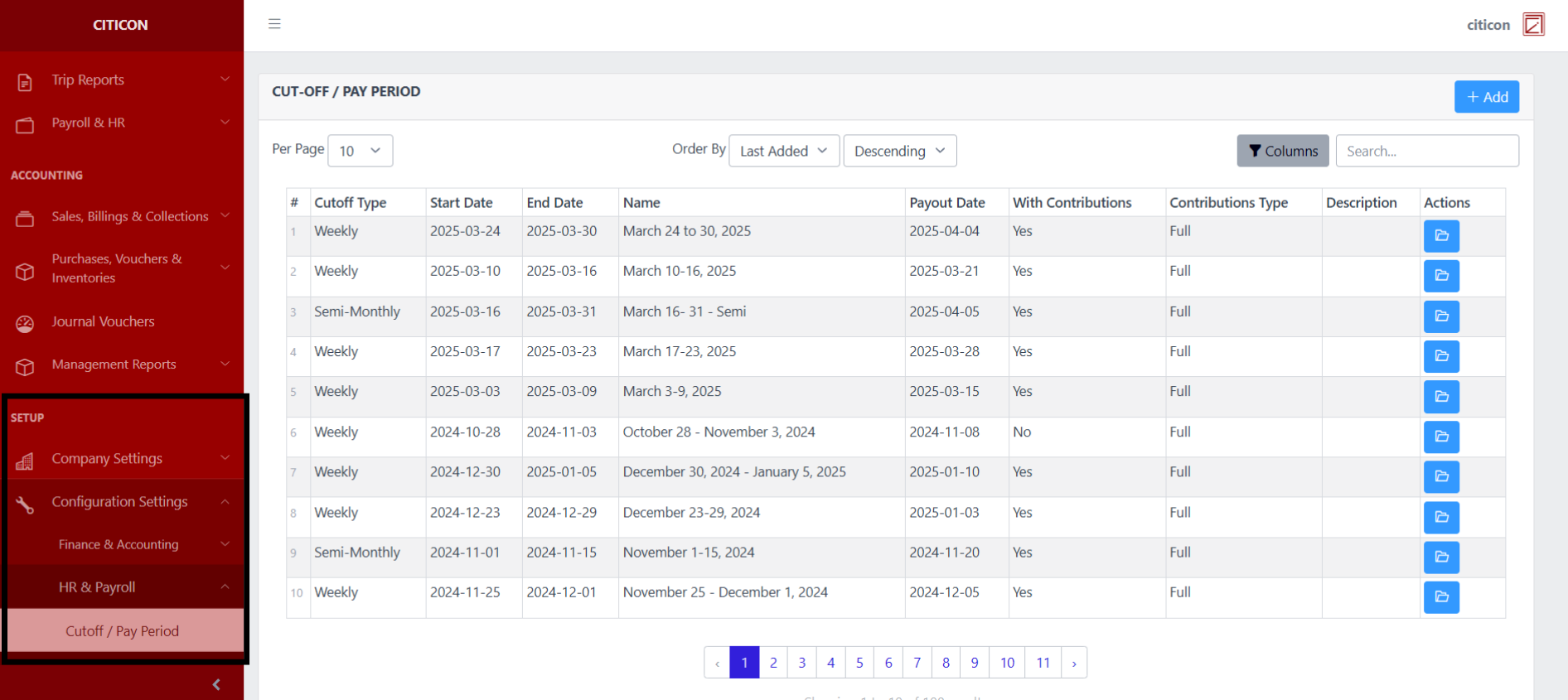1568x700 pixels.
Task: Change the Descending sort direction dropdown
Action: (x=899, y=151)
